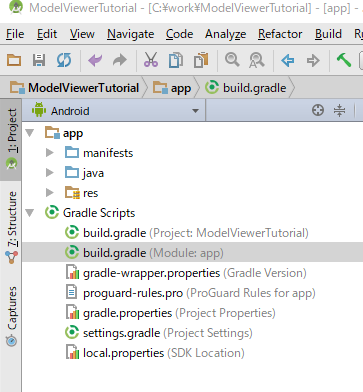
Task: Open the Navigate menu
Action: [x=130, y=34]
